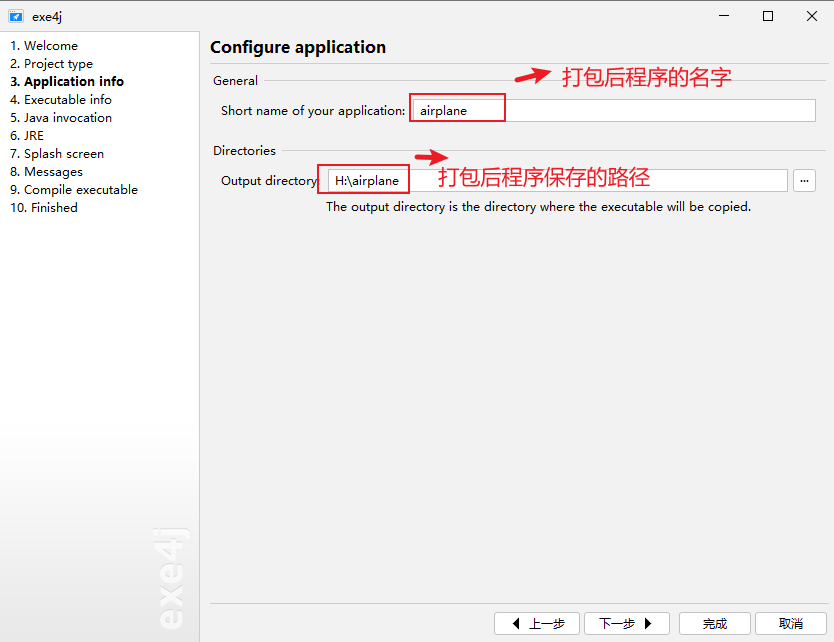This screenshot has height=642, width=834.
Task: Browse for output directory with ellipsis button
Action: tap(804, 181)
